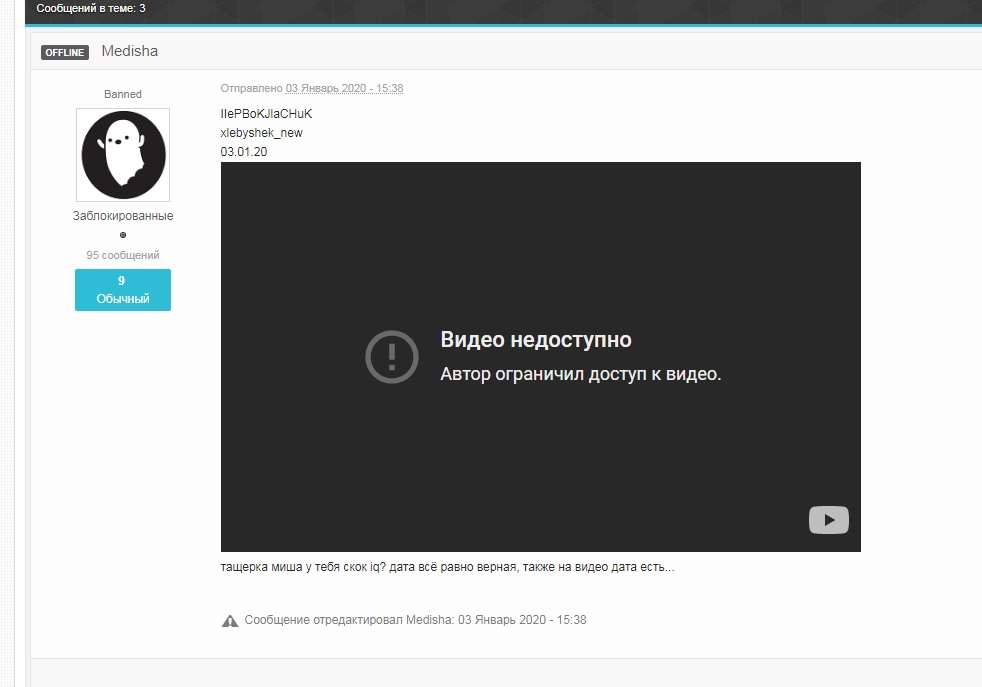Click the YouTube logo in the video player
The width and height of the screenshot is (982, 687).
828,520
